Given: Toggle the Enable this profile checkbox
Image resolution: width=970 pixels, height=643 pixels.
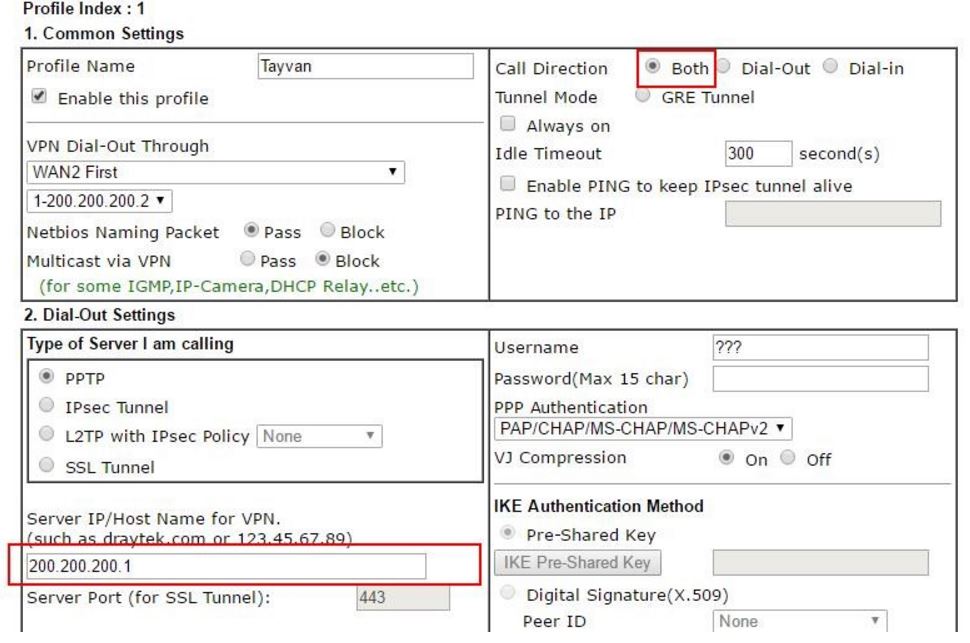Looking at the screenshot, I should (x=36, y=98).
